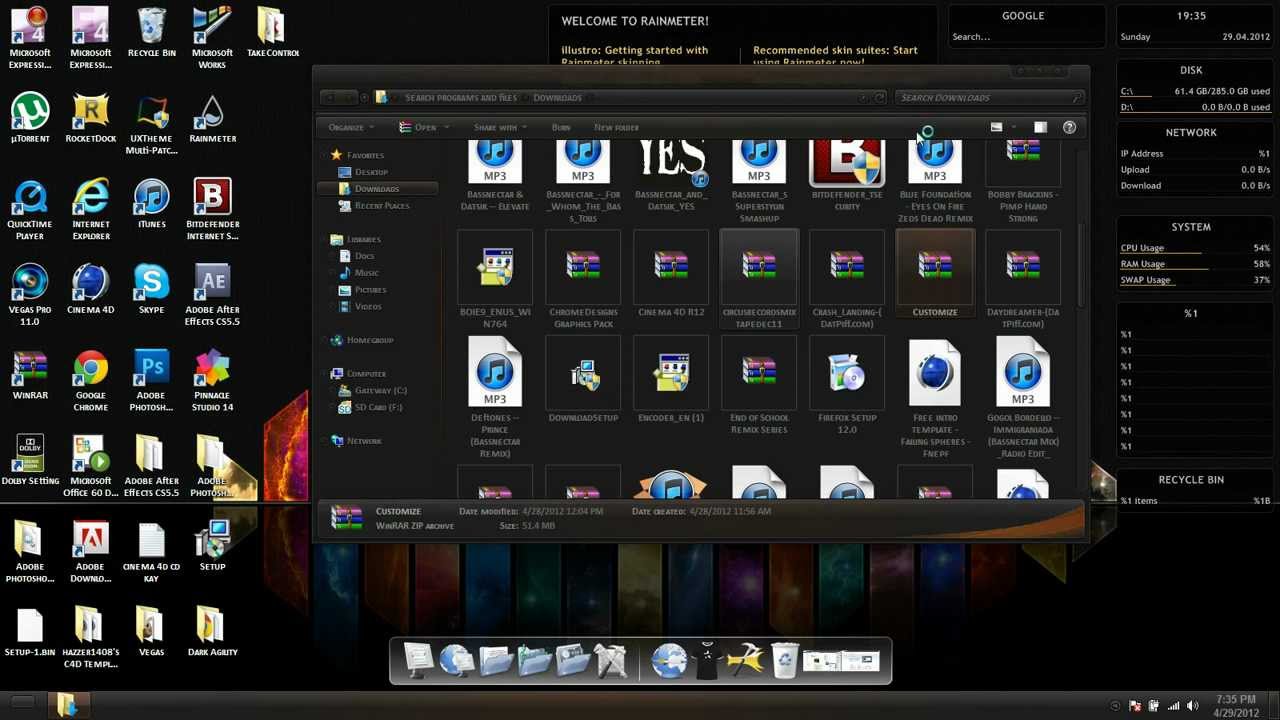Screen dimensions: 1280x720
Task: Open illustro Getting started link in Rainmeter
Action: coord(634,56)
